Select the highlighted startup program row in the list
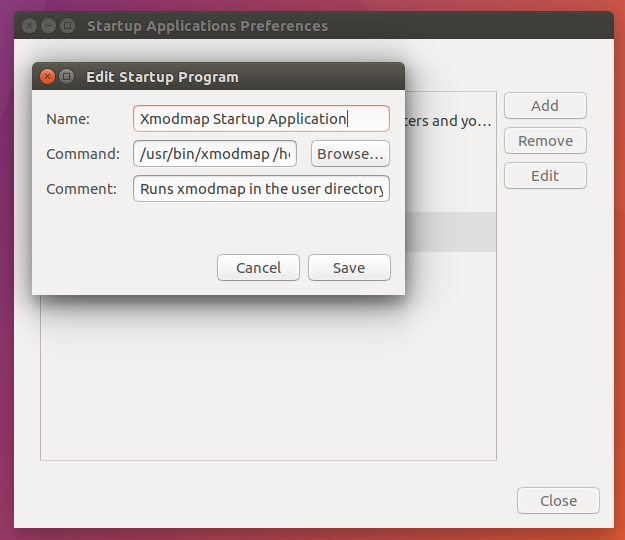 [x=450, y=232]
